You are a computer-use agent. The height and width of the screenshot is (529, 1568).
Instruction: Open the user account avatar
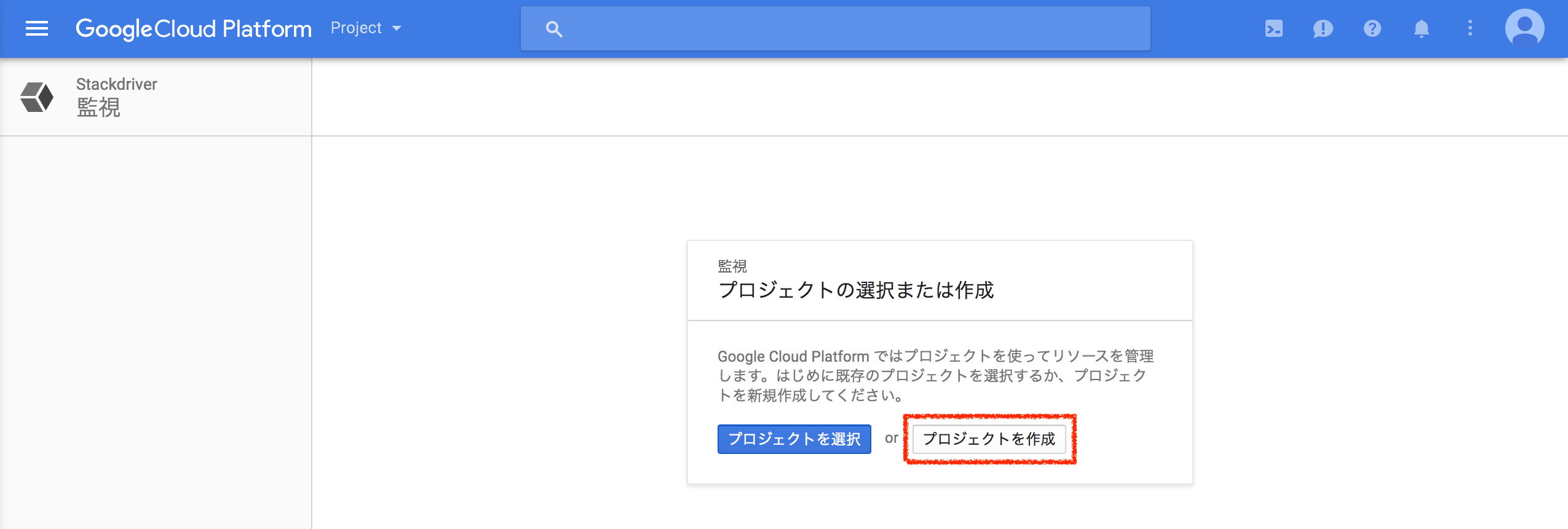(x=1525, y=28)
